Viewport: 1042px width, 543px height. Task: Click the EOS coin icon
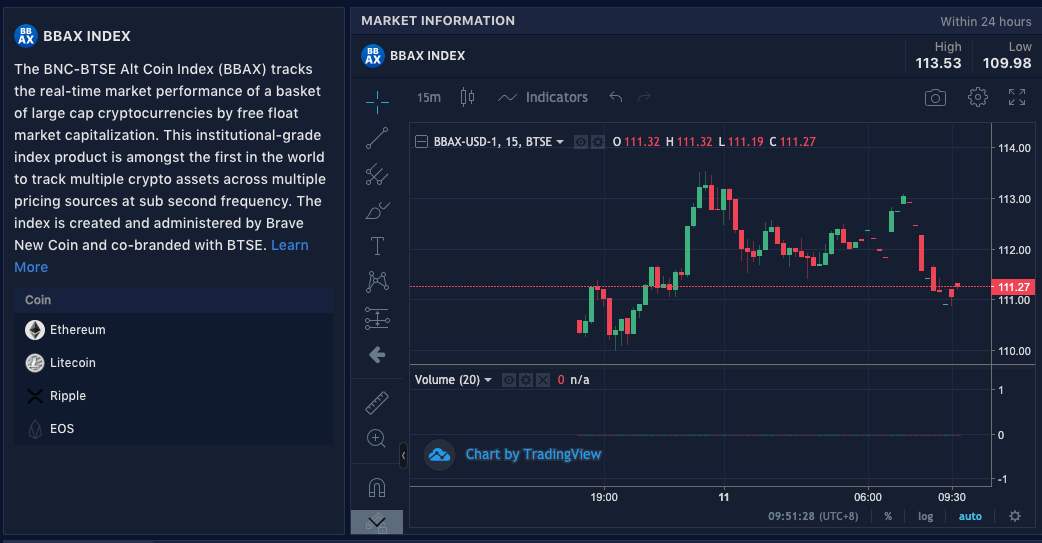(35, 429)
